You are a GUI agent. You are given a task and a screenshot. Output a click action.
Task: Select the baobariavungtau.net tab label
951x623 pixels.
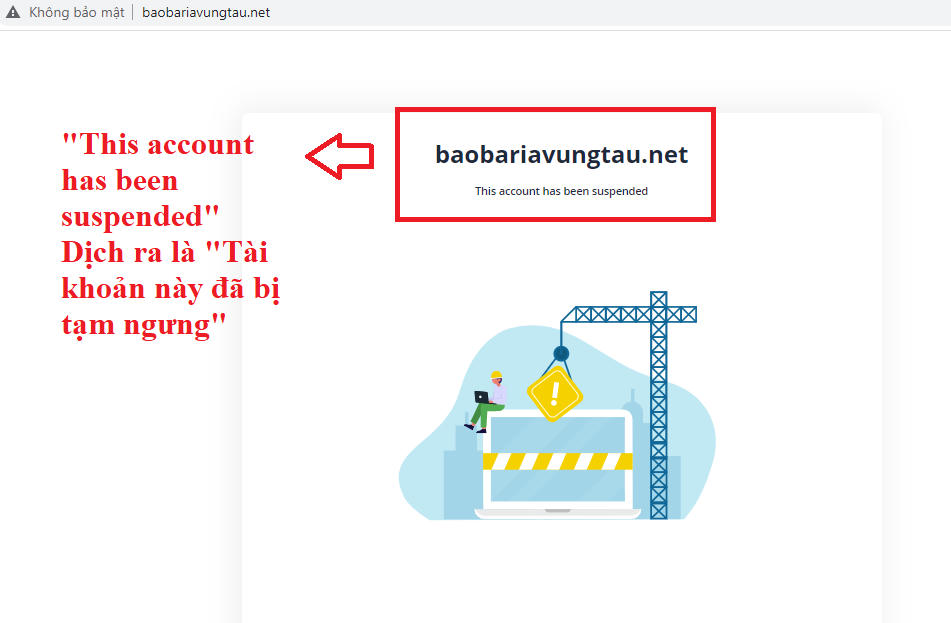pos(205,12)
